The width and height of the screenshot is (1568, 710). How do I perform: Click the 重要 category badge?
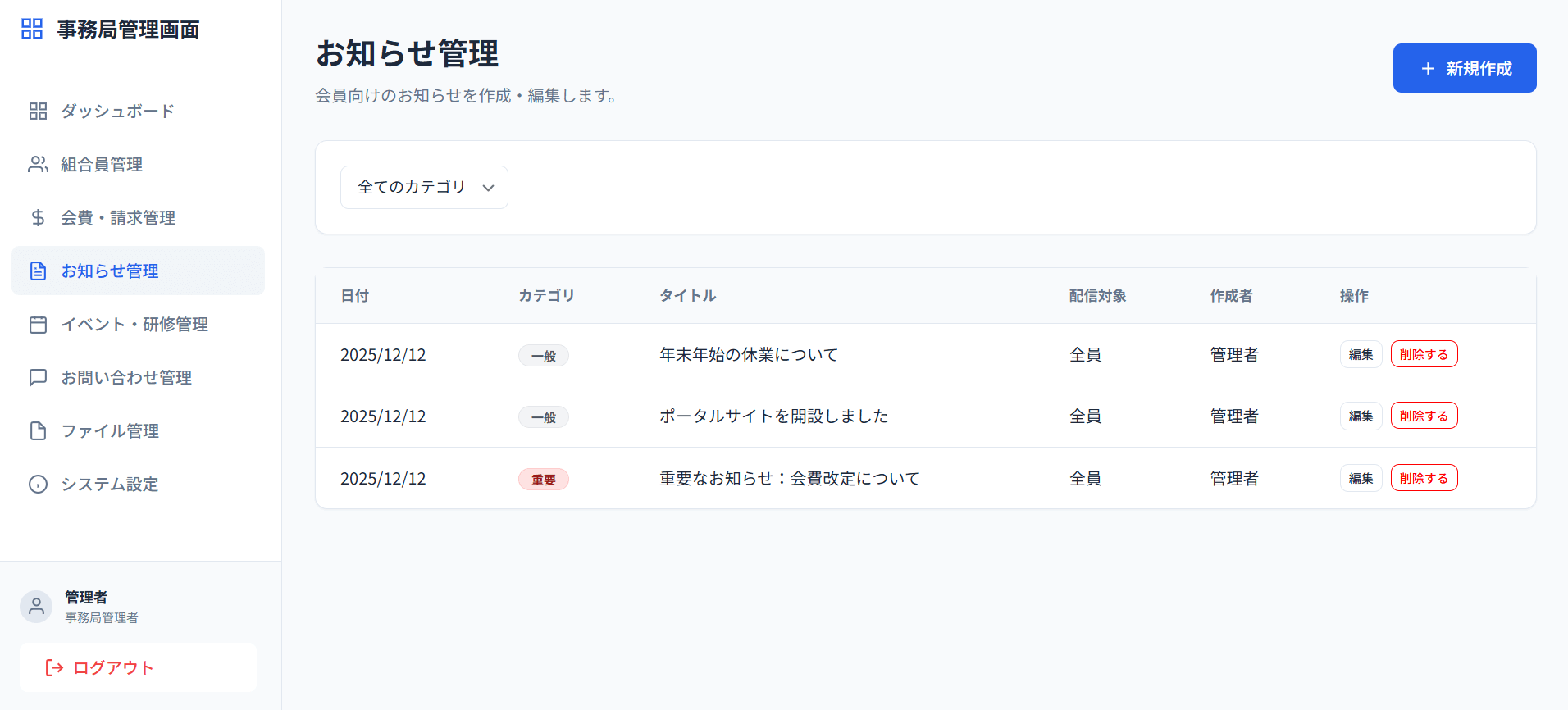(543, 480)
